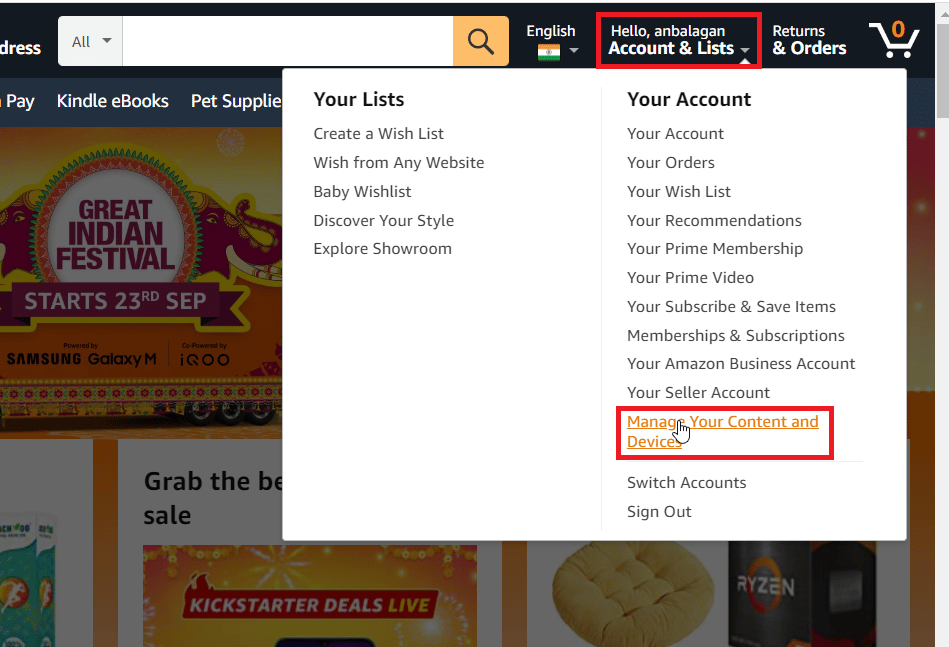Click the India flag language icon
This screenshot has width=949, height=647.
(549, 53)
